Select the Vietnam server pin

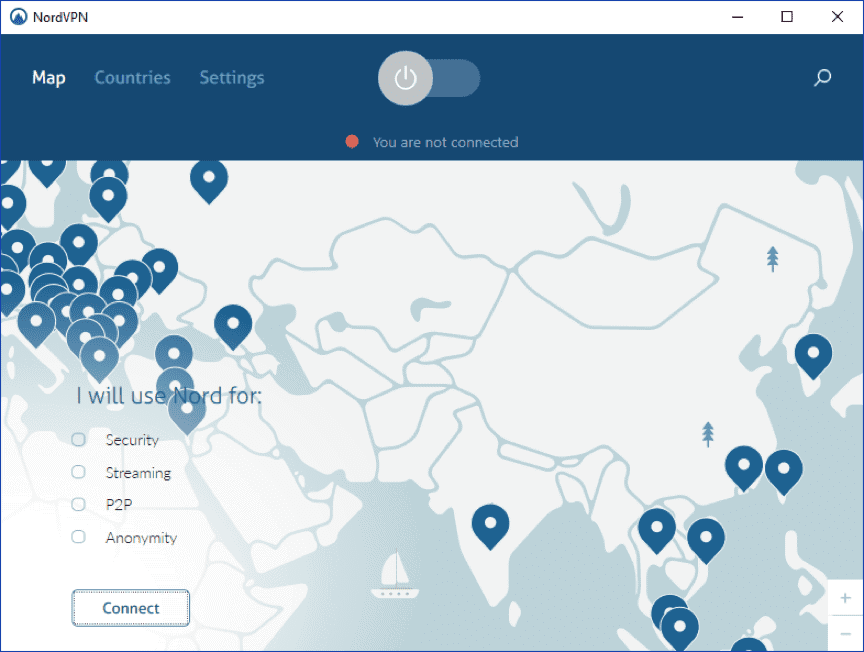706,540
